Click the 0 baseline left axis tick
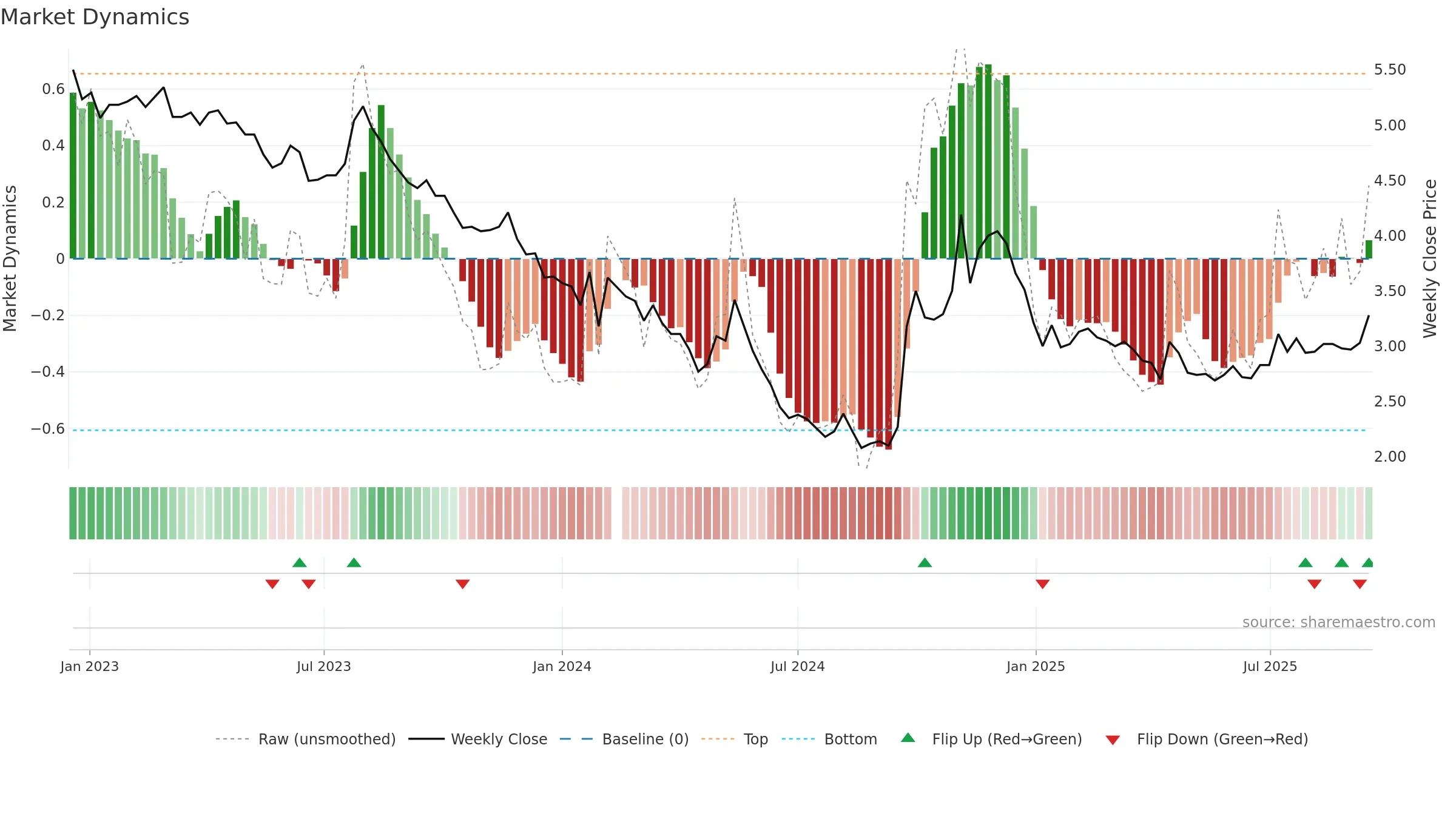Screen dimensions: 1456x819 60,259
